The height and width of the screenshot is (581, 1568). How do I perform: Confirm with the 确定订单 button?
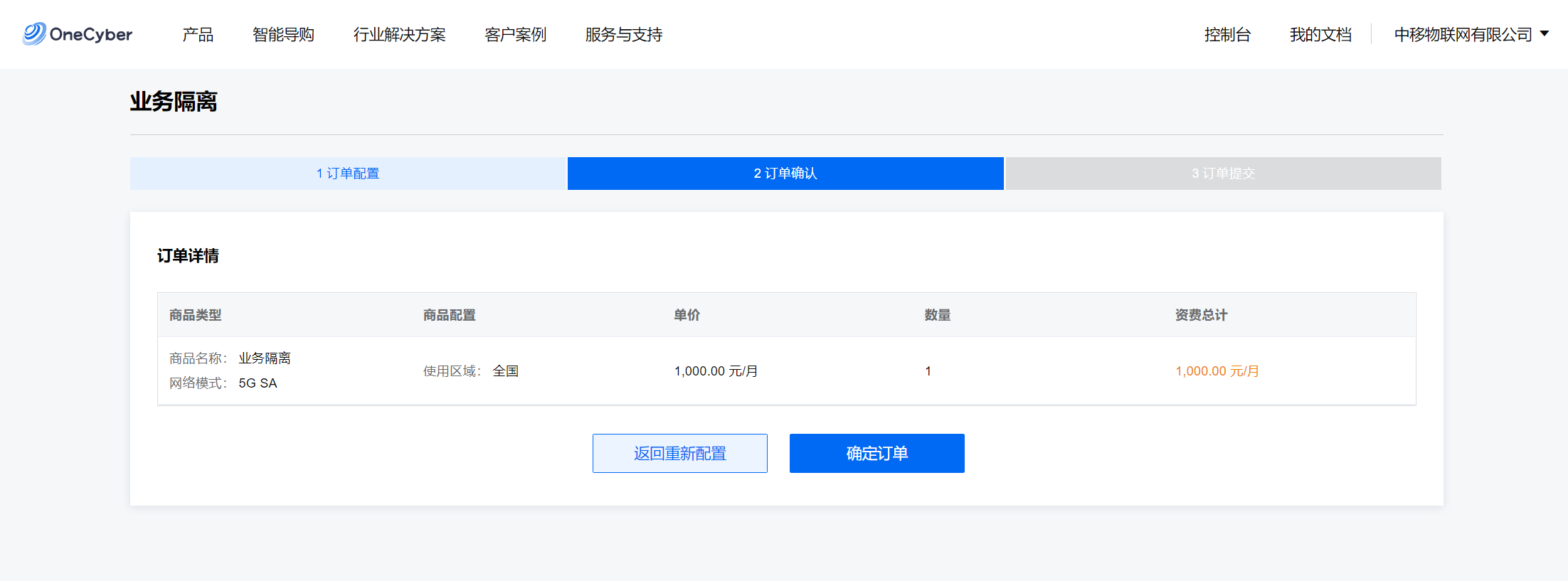click(x=876, y=453)
